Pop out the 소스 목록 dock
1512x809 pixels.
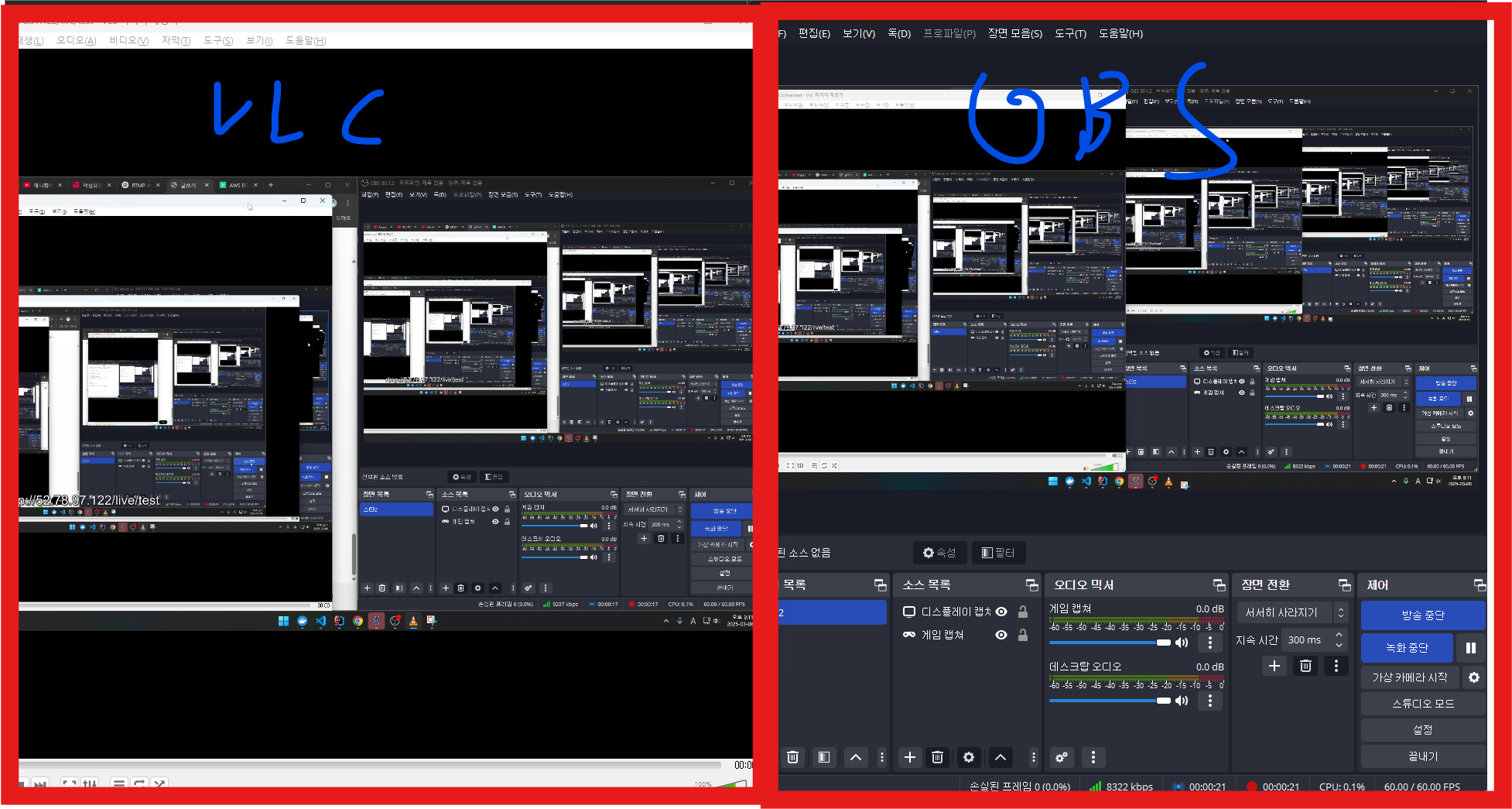(x=1031, y=584)
